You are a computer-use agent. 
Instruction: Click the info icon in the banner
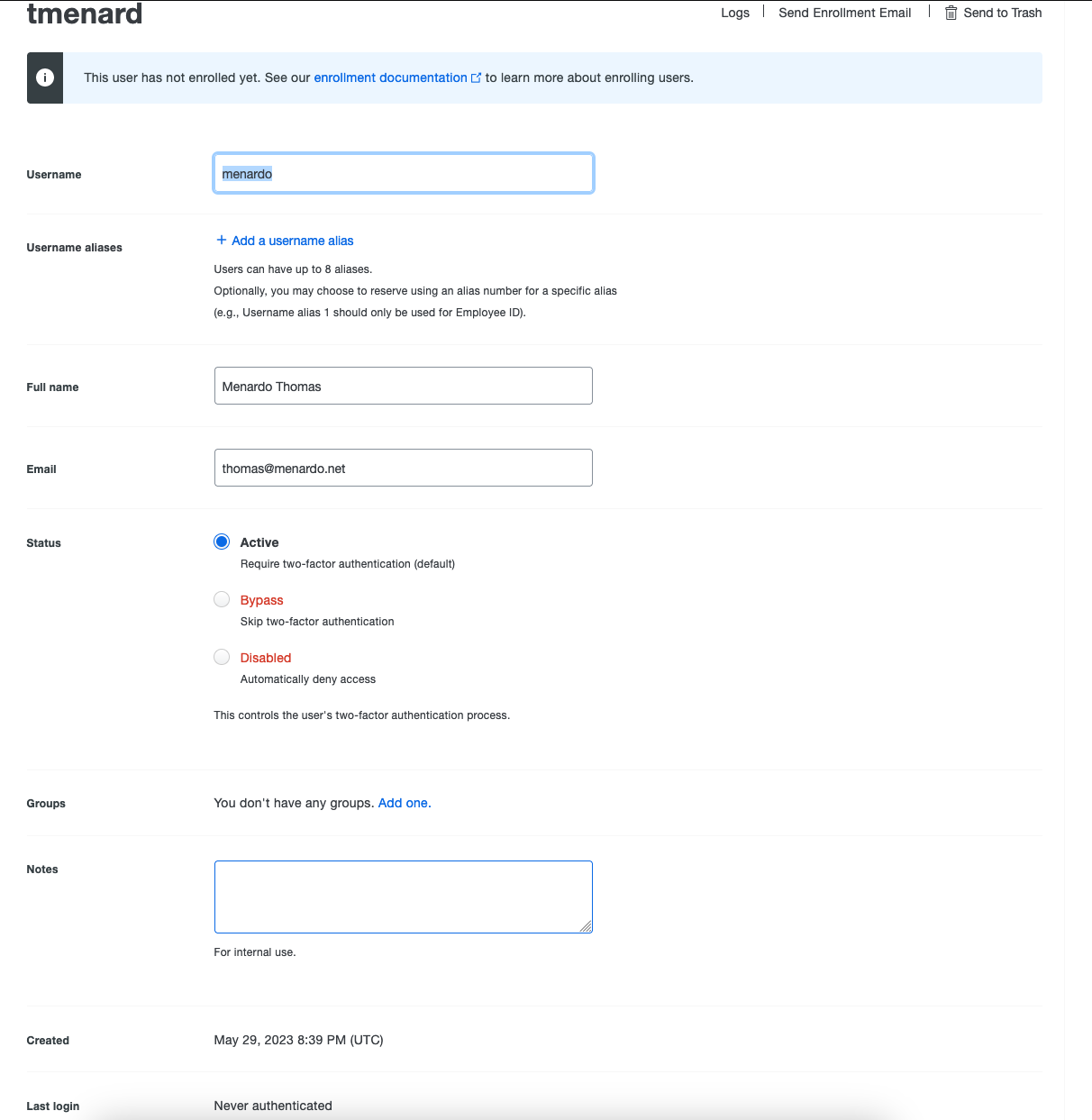[x=45, y=77]
